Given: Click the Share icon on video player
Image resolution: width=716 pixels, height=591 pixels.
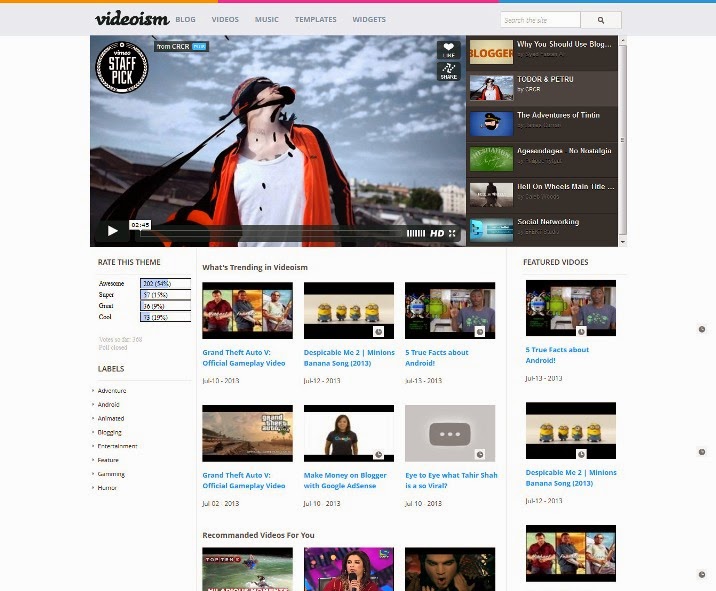Looking at the screenshot, I should [x=448, y=72].
